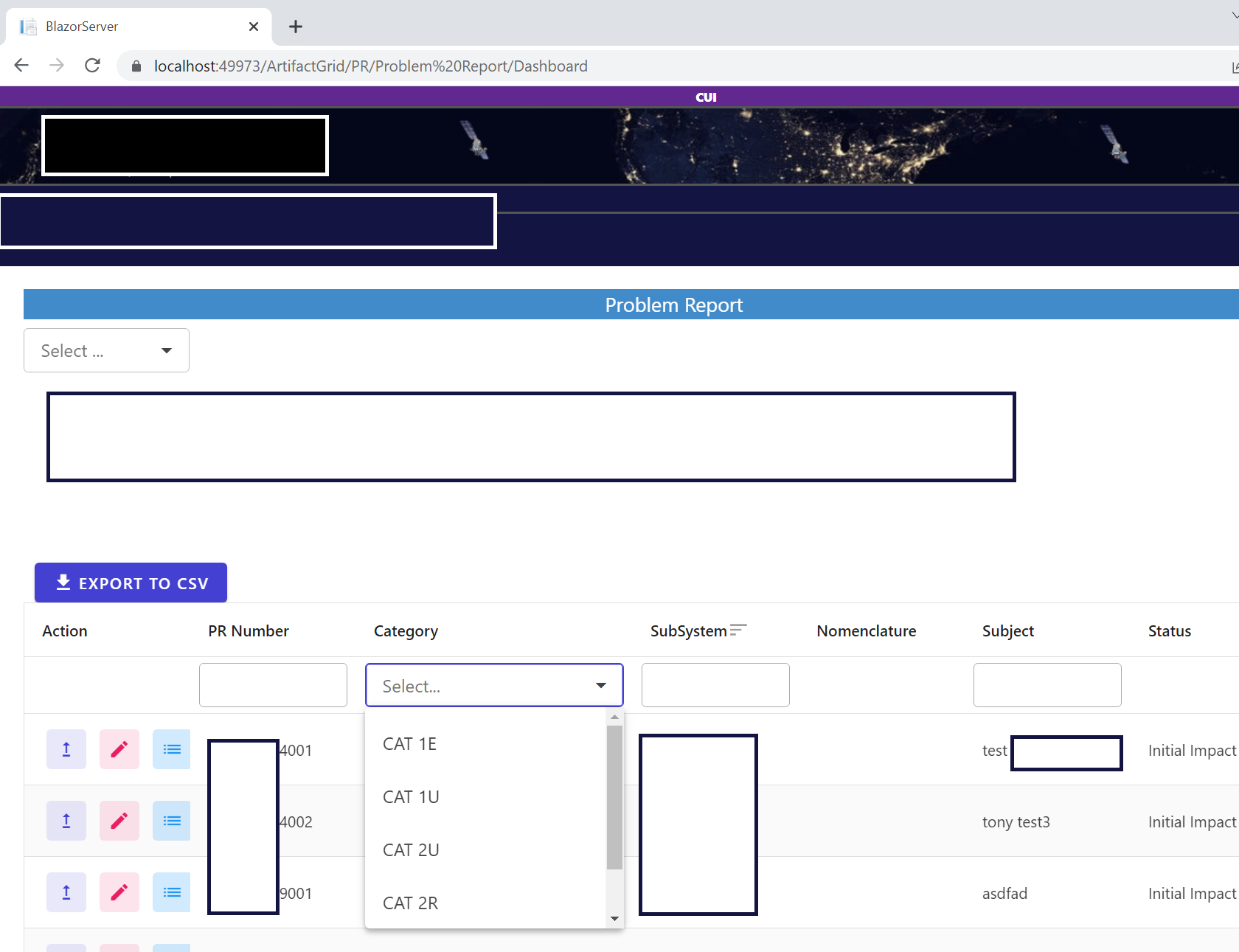Open the list details icon on the PR 4001 row
Image resolution: width=1239 pixels, height=952 pixels.
[x=171, y=748]
